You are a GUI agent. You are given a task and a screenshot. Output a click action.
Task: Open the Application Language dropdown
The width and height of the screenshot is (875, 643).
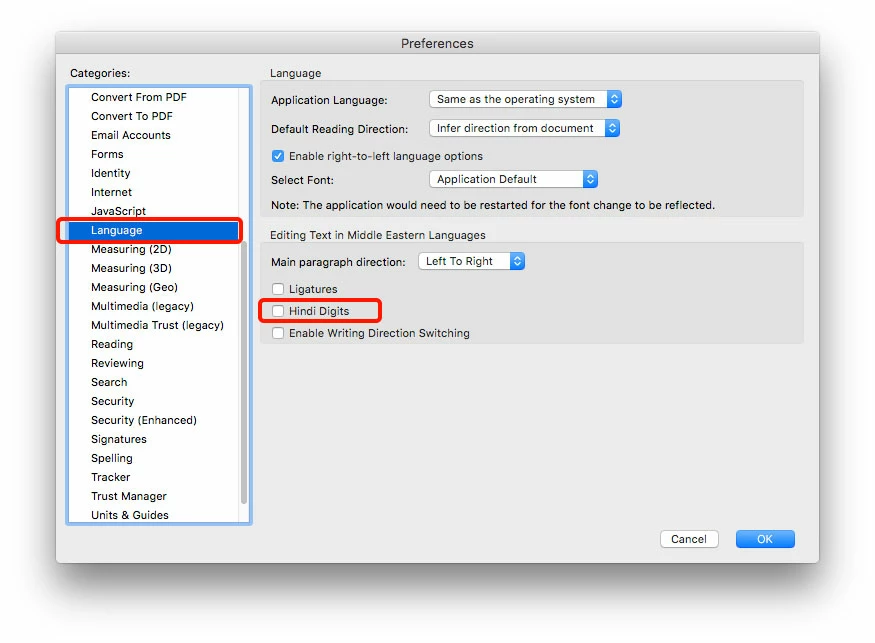[525, 99]
